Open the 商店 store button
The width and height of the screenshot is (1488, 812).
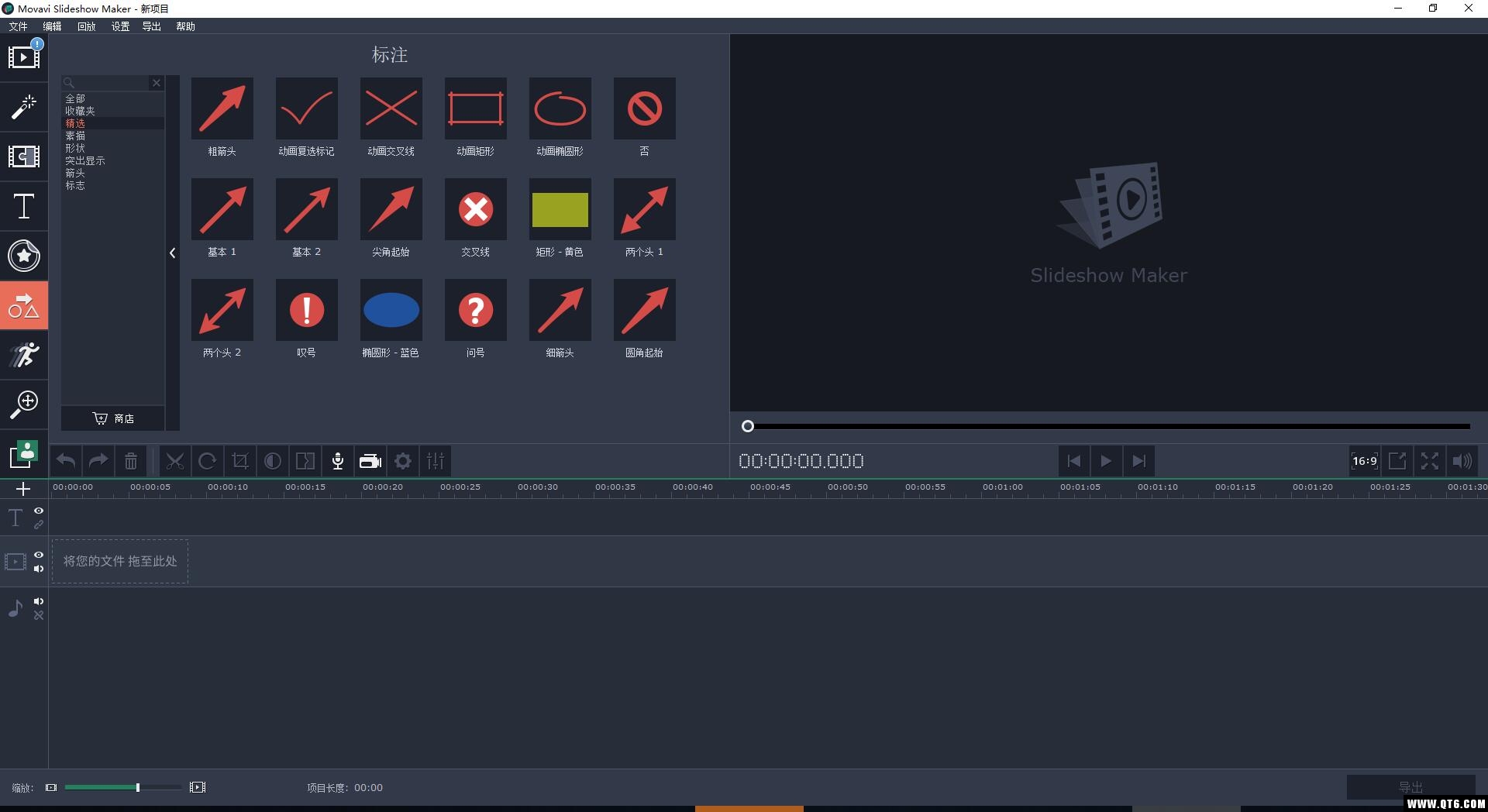(113, 418)
